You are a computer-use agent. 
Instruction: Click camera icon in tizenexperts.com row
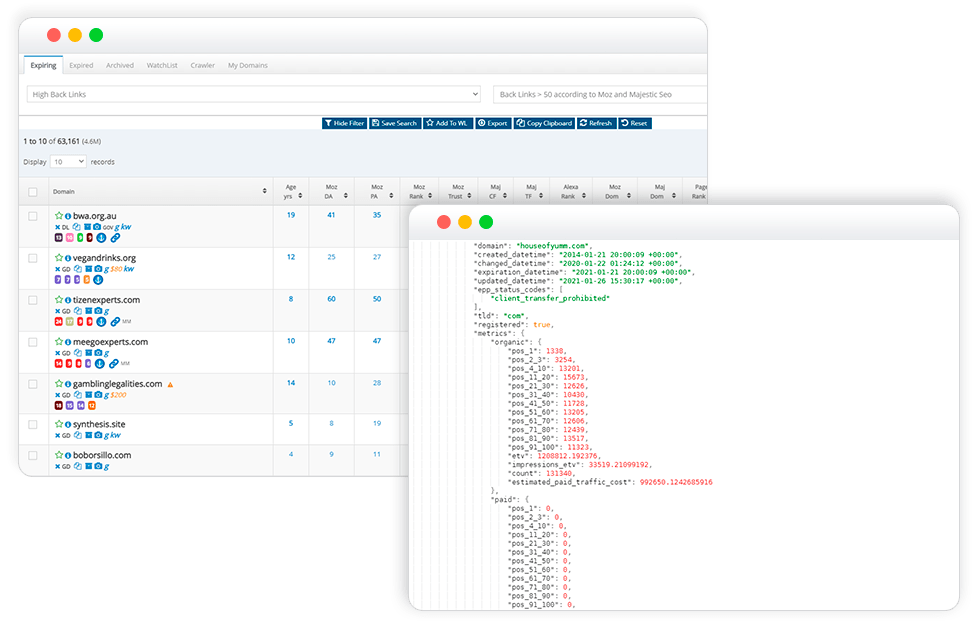[98, 310]
